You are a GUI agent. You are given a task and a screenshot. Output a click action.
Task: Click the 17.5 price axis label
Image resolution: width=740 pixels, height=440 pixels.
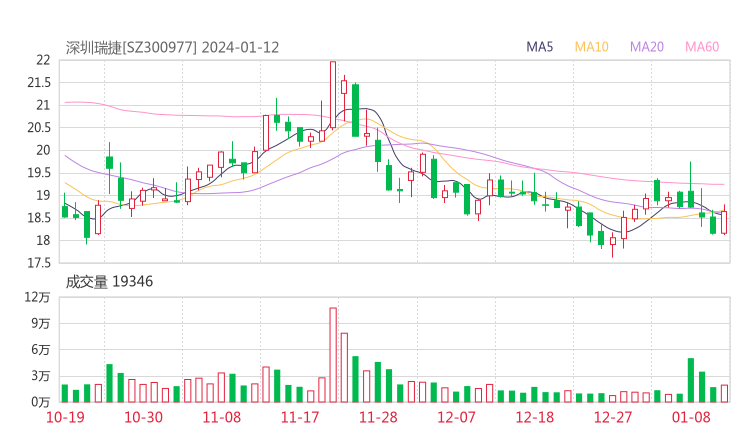click(39, 263)
